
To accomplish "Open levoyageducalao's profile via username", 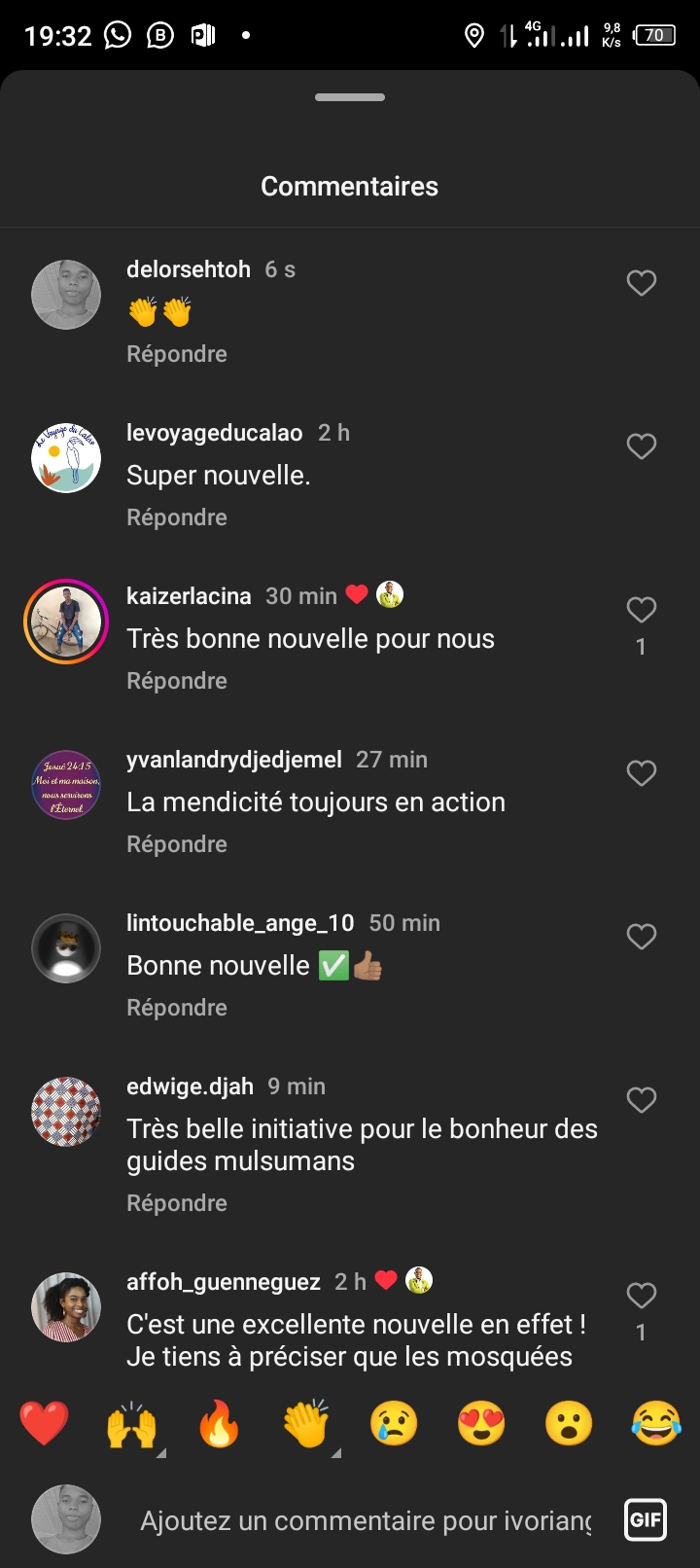I will pos(214,433).
